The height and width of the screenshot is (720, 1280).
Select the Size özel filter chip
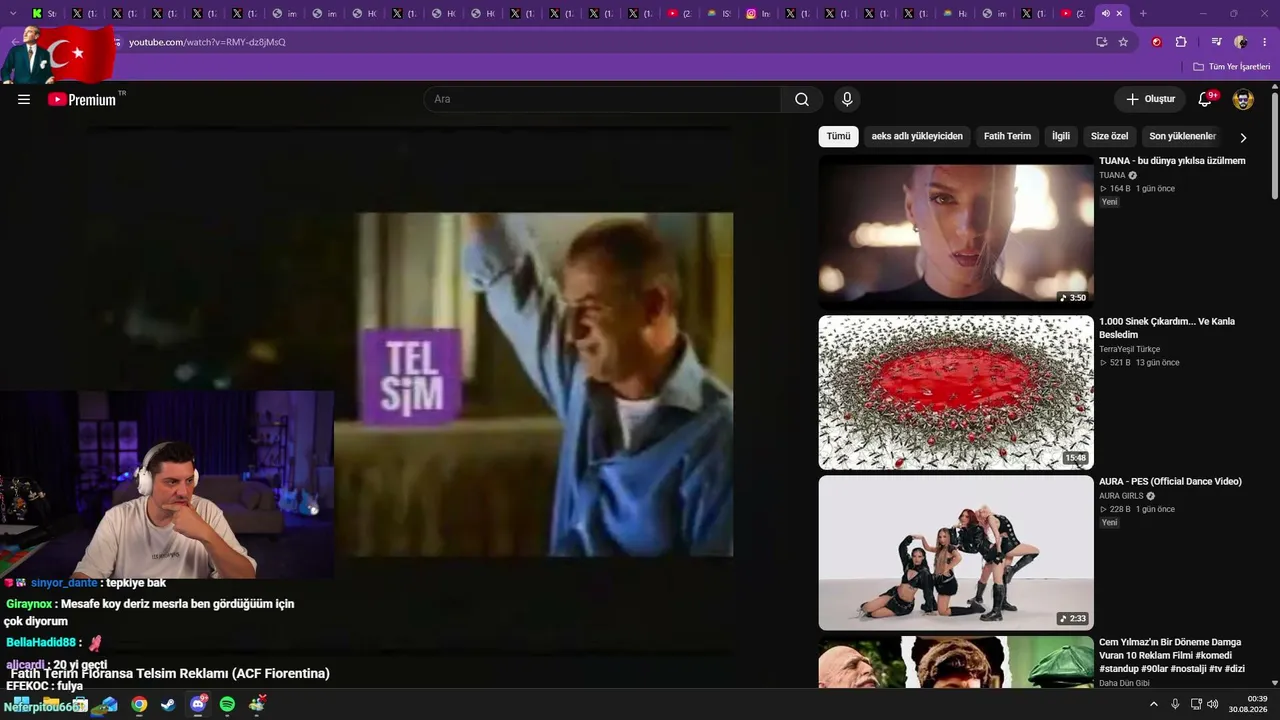pyautogui.click(x=1109, y=136)
